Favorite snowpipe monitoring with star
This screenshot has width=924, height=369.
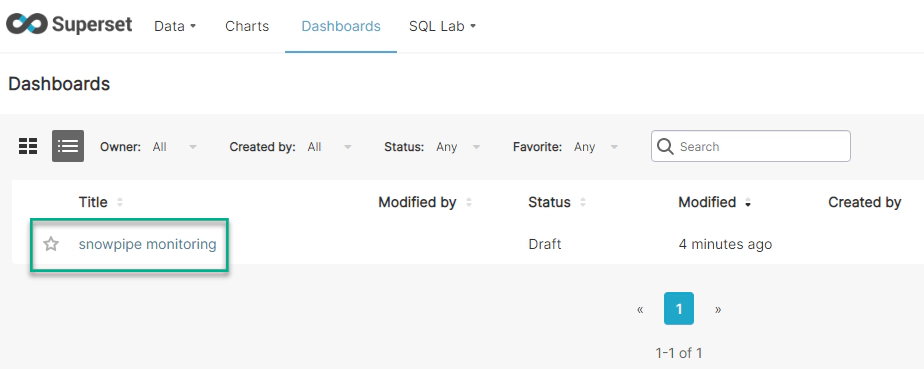(x=51, y=243)
